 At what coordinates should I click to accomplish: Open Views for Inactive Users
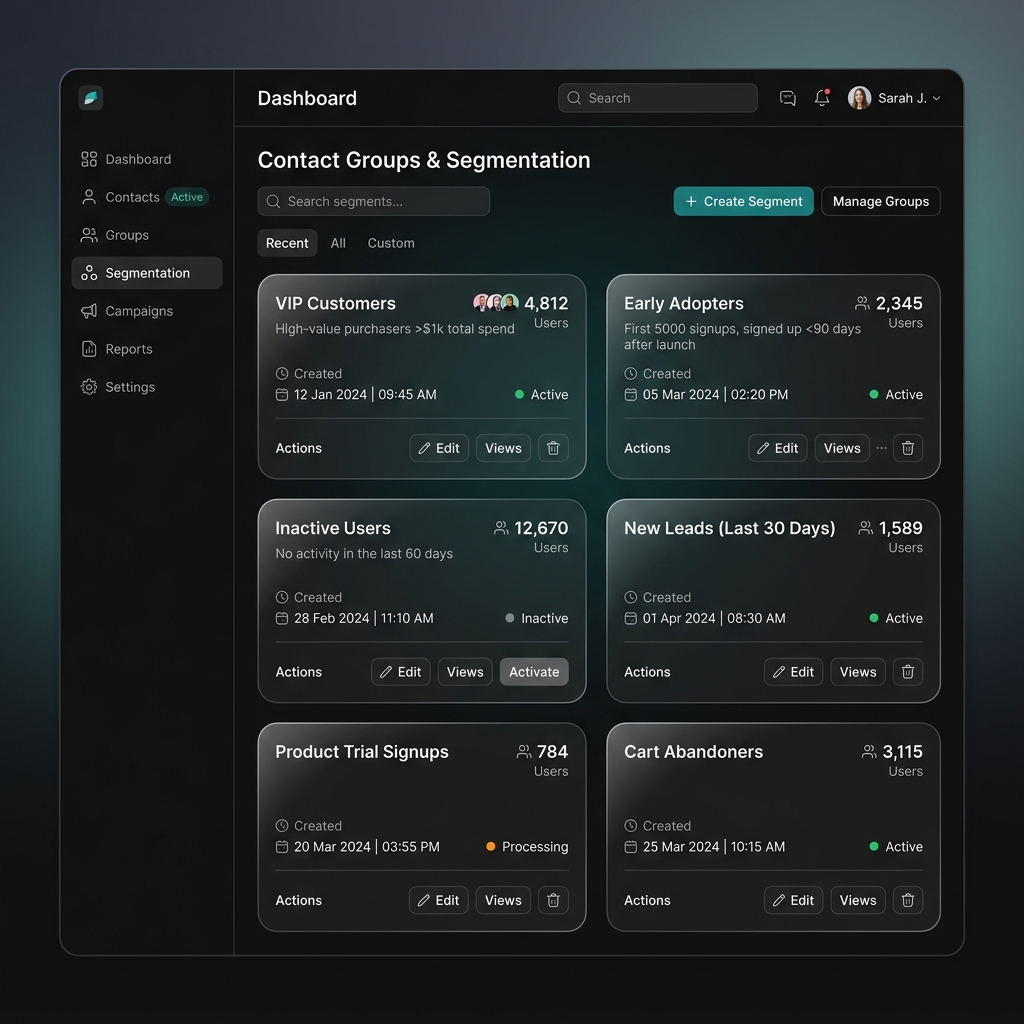point(465,672)
